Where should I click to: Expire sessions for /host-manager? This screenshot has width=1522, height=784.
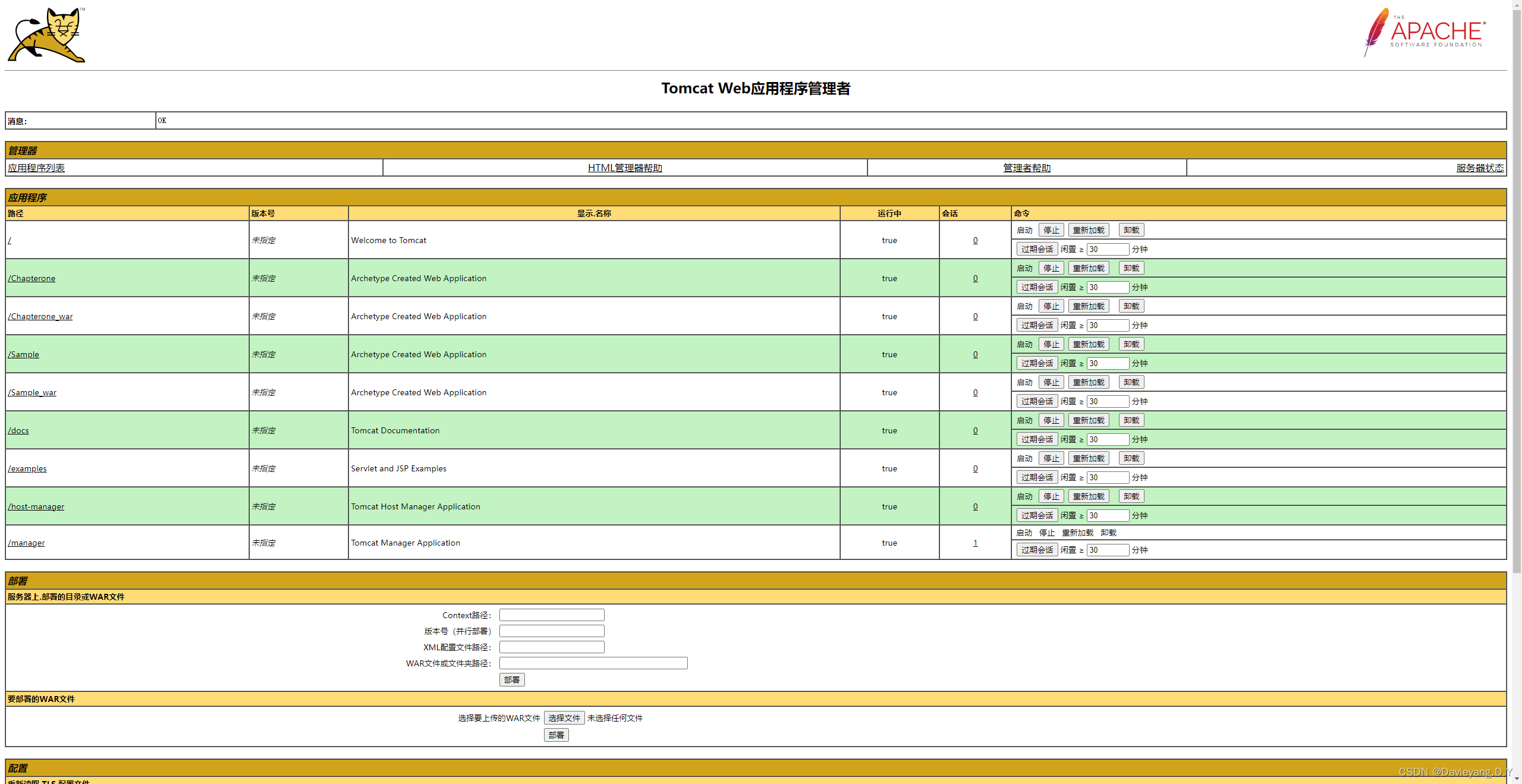coord(1037,515)
